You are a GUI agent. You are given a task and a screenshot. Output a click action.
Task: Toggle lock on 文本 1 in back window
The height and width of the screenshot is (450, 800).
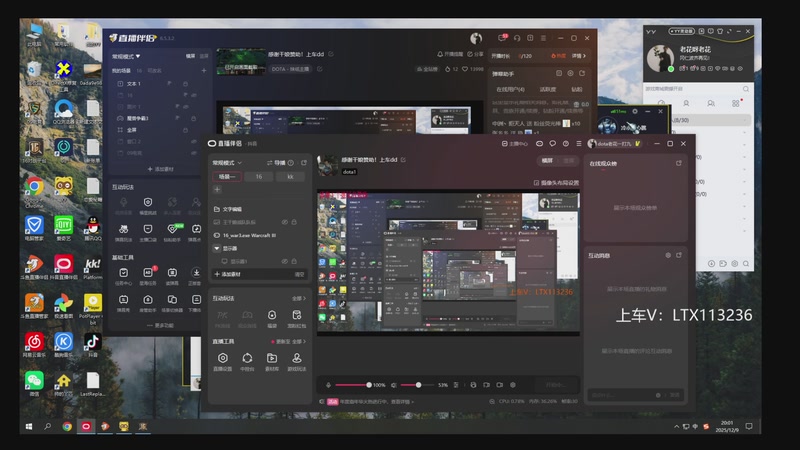click(x=185, y=84)
